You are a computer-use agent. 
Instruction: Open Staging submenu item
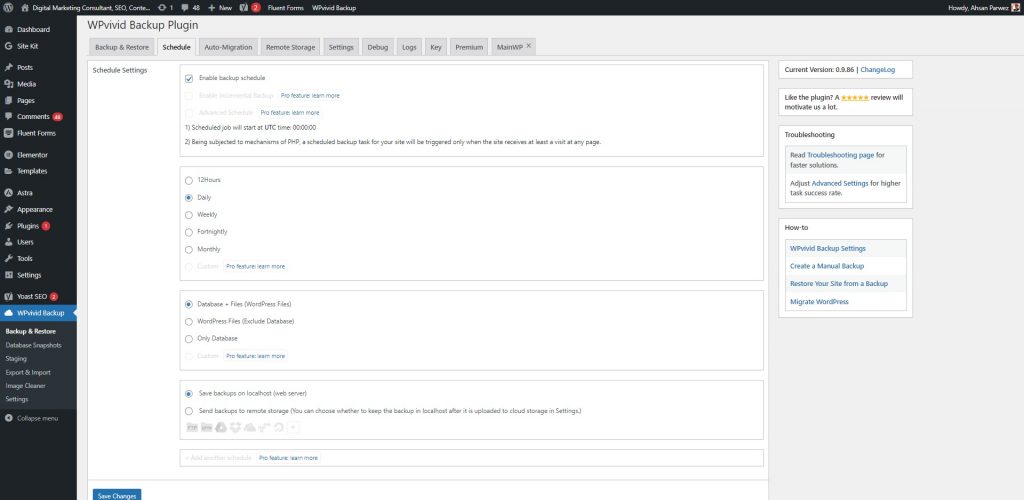click(16, 358)
